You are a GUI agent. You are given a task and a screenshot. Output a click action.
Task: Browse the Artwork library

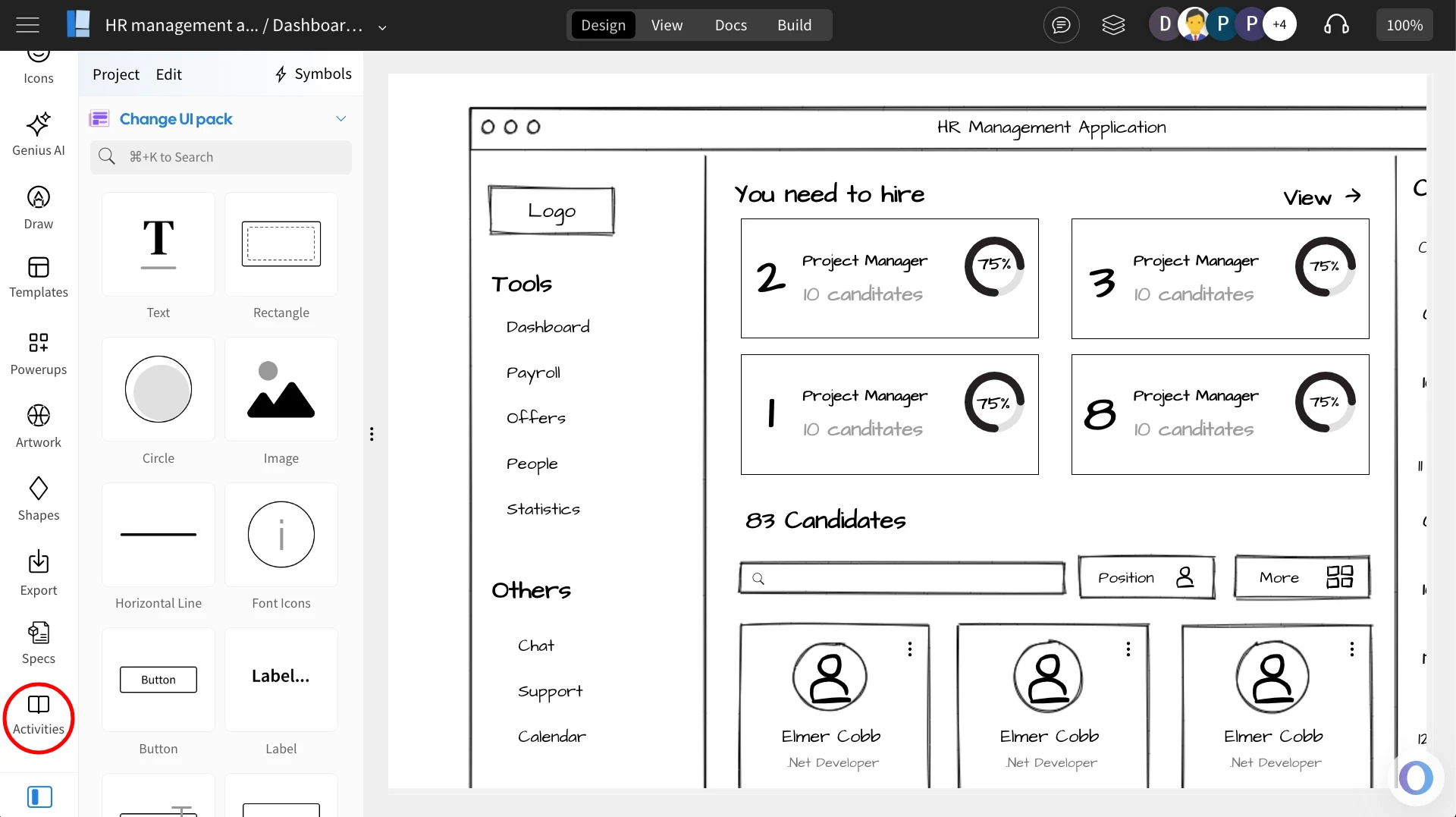[38, 426]
